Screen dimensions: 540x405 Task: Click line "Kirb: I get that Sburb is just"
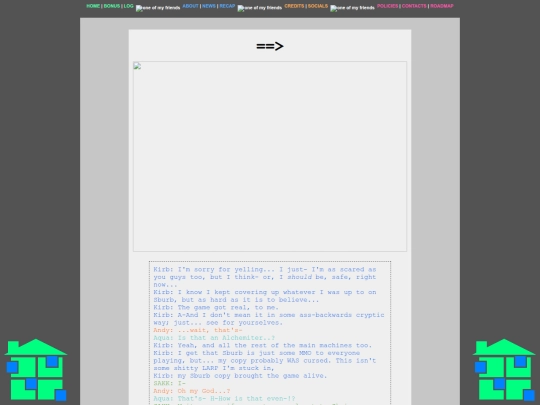click(x=265, y=360)
